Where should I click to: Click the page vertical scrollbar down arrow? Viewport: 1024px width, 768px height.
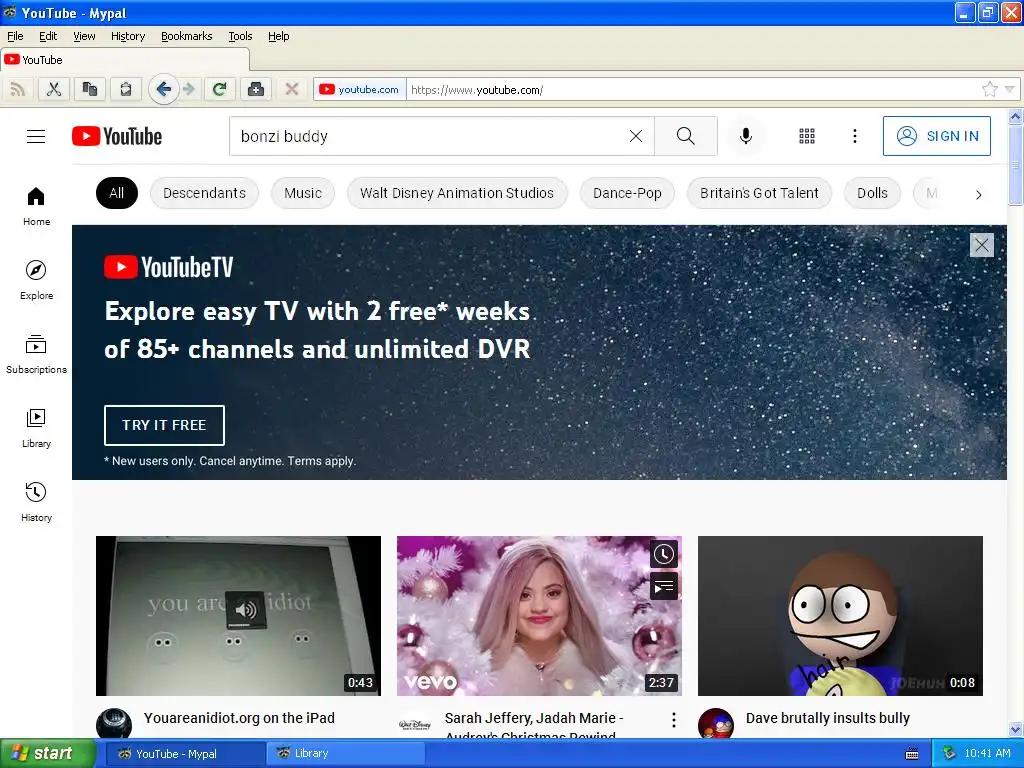1016,729
